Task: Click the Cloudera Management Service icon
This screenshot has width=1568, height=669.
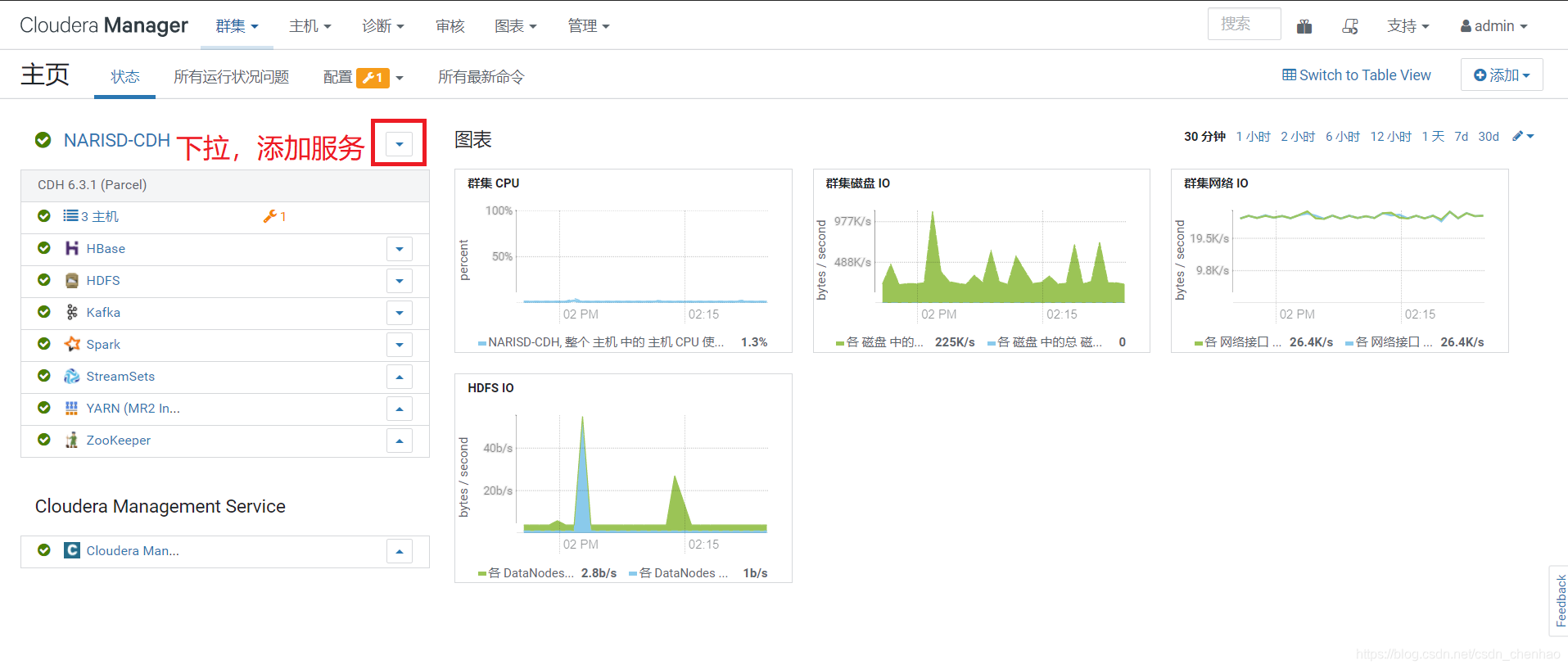Action: (72, 550)
